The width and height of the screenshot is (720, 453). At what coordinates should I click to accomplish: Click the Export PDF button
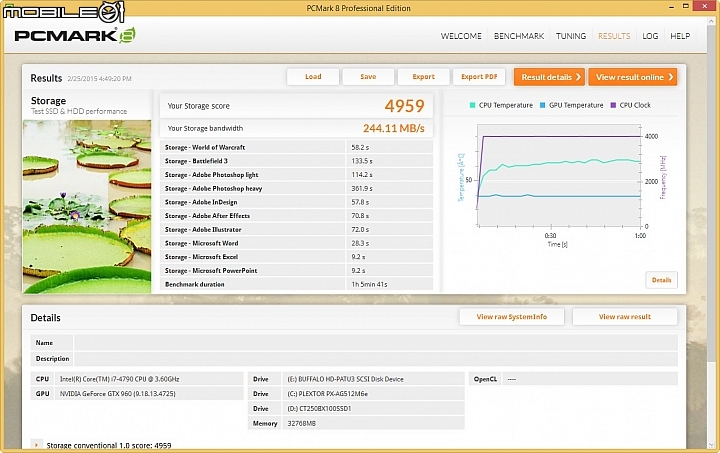479,77
